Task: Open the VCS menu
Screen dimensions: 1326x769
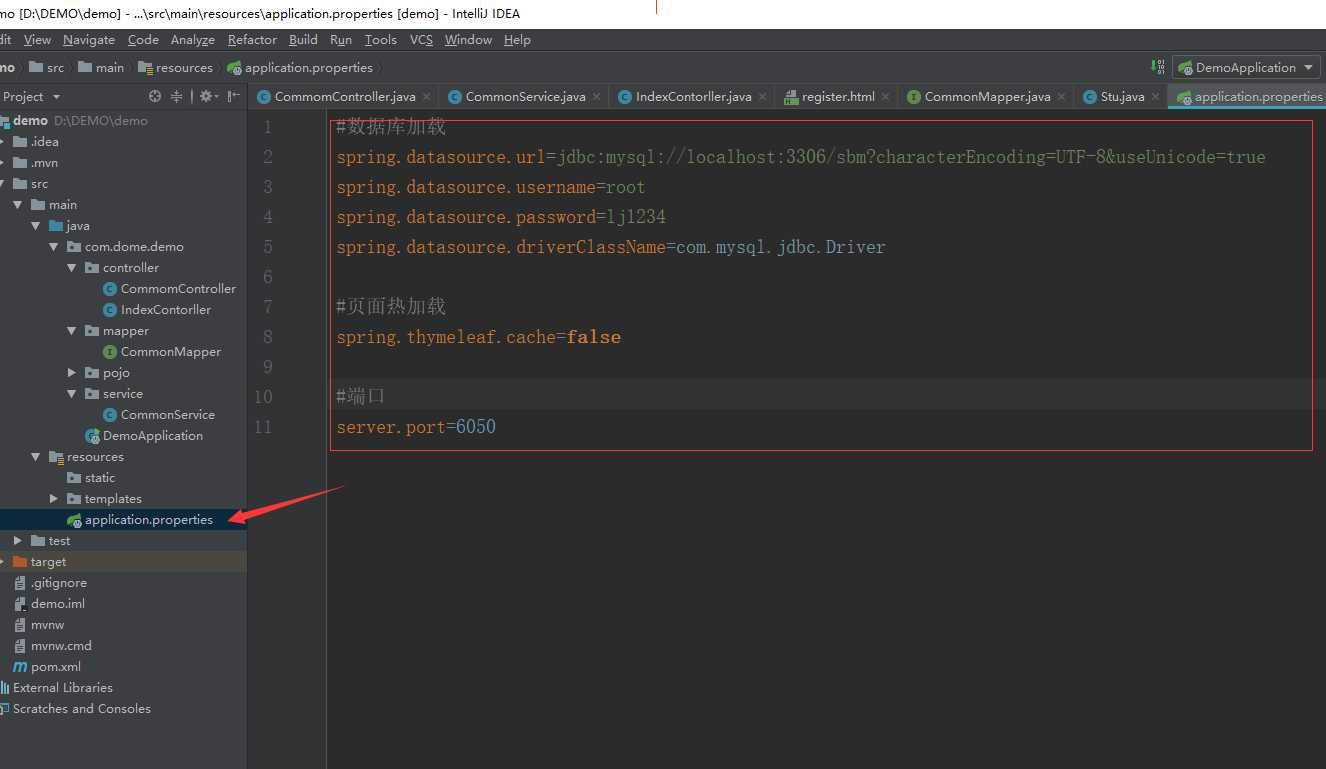Action: [421, 40]
